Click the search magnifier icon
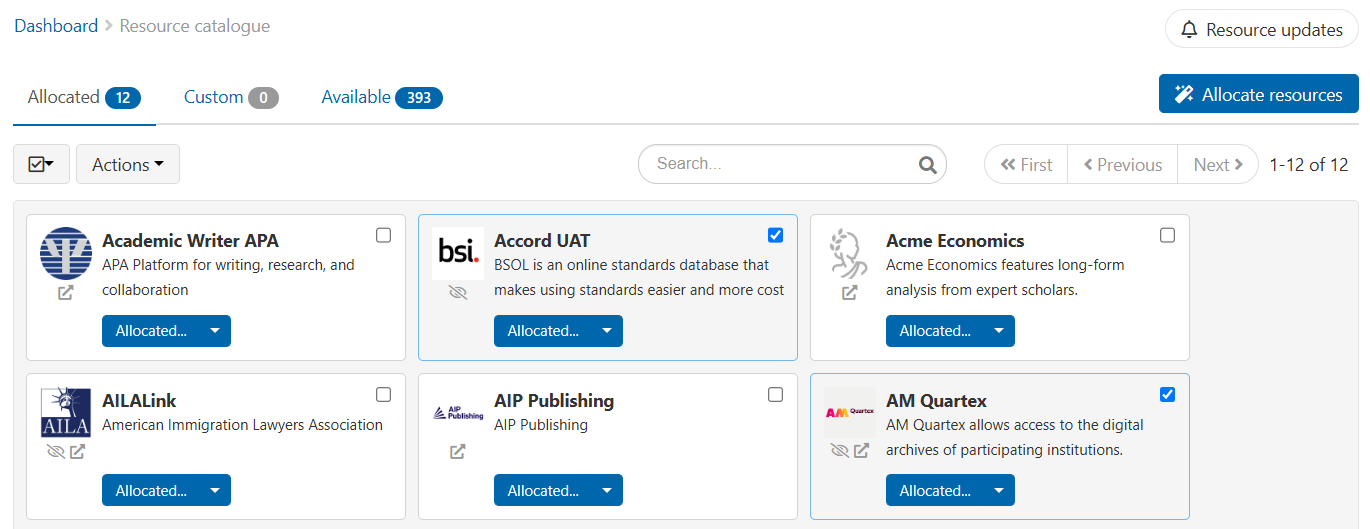This screenshot has width=1370, height=529. pos(928,164)
